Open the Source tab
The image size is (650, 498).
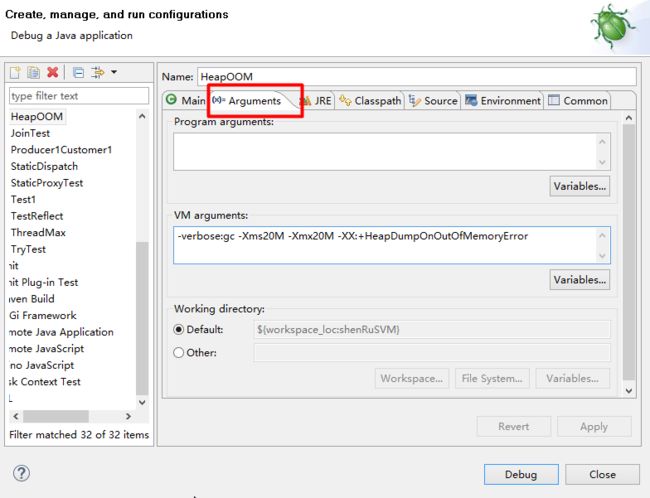433,101
